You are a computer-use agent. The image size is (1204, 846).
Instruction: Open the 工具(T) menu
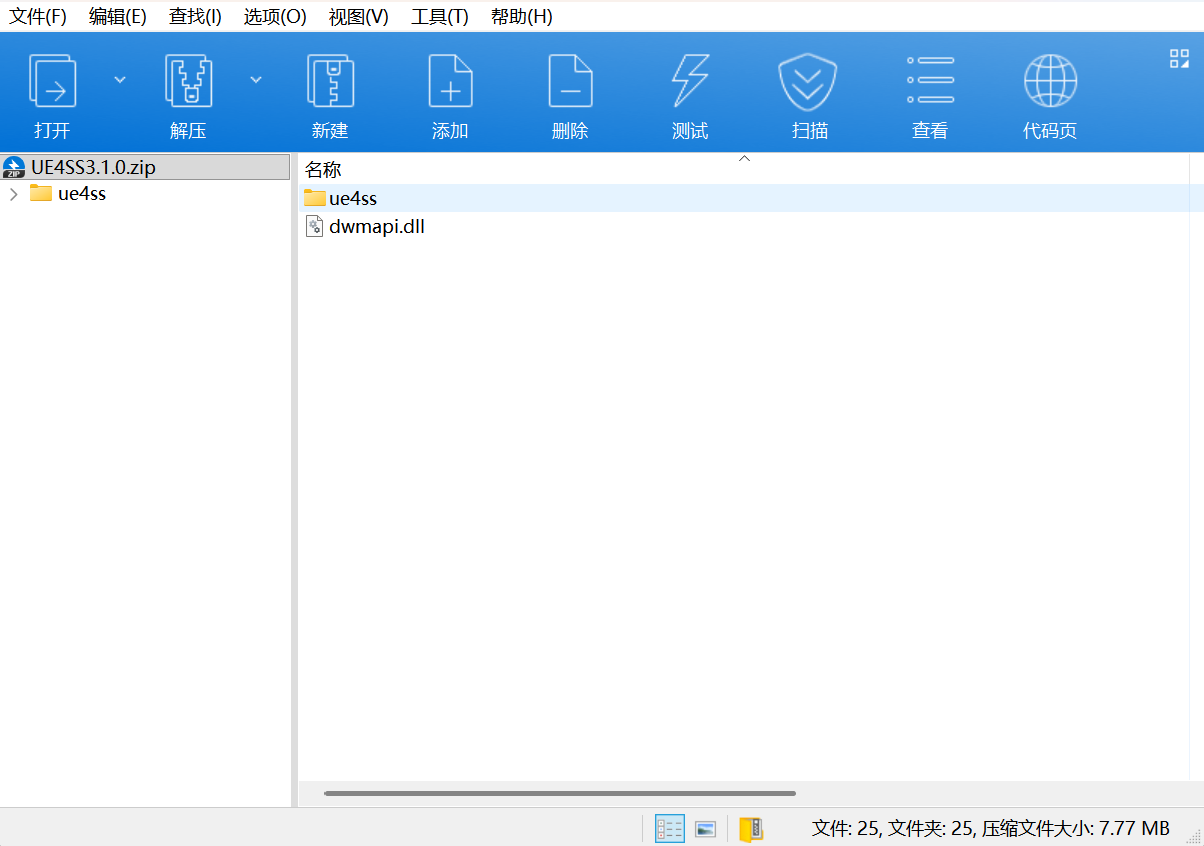[440, 16]
